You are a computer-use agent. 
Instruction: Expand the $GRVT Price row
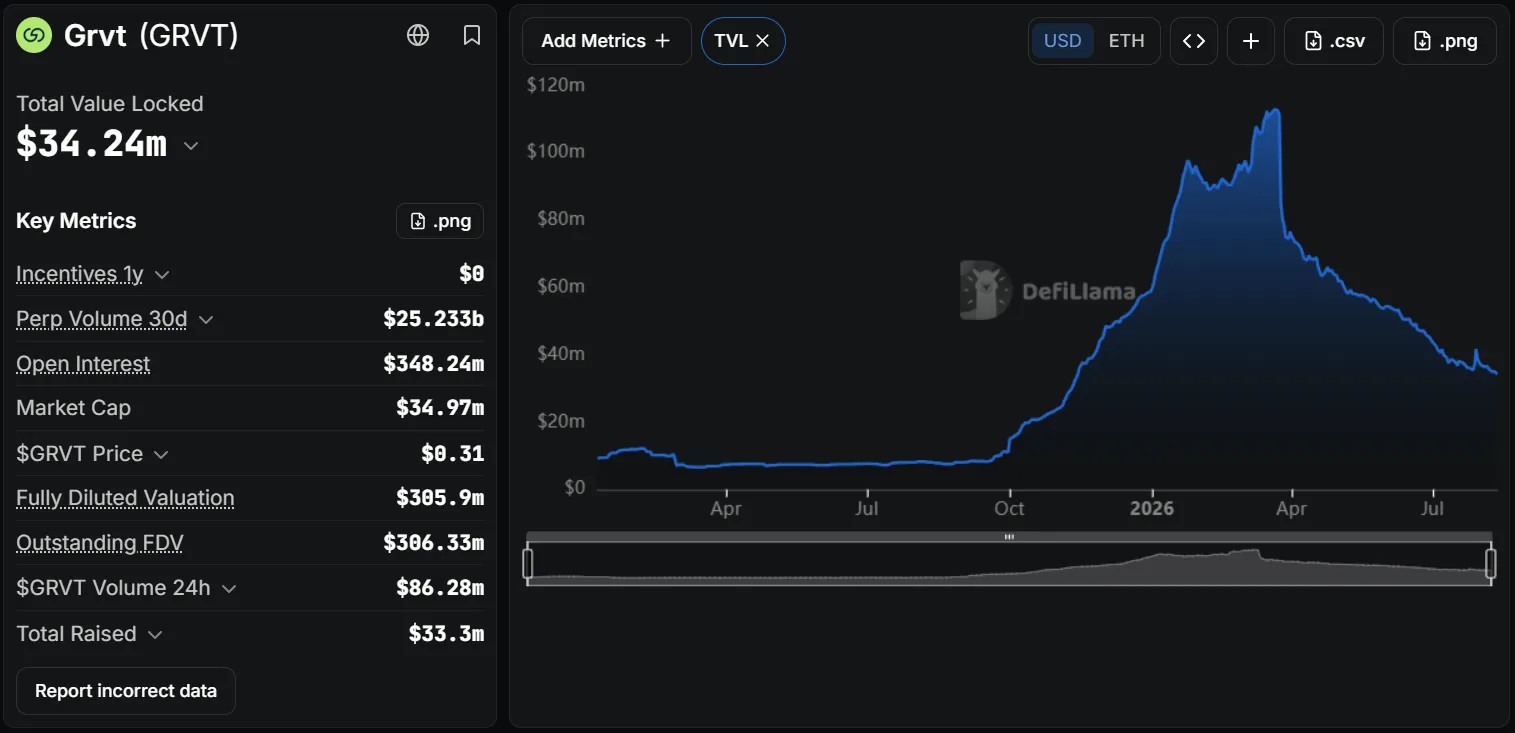161,454
